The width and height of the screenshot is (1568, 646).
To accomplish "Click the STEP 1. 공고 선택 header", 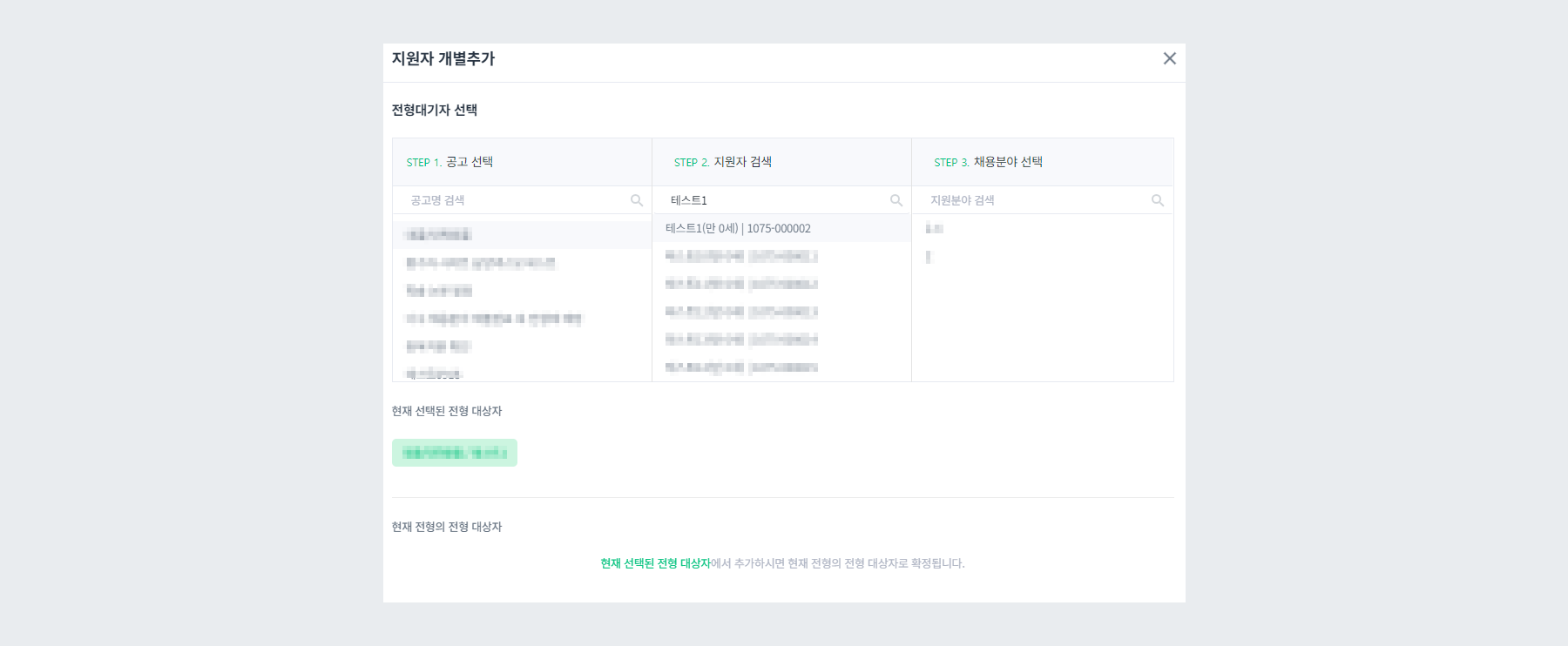I will tap(449, 161).
